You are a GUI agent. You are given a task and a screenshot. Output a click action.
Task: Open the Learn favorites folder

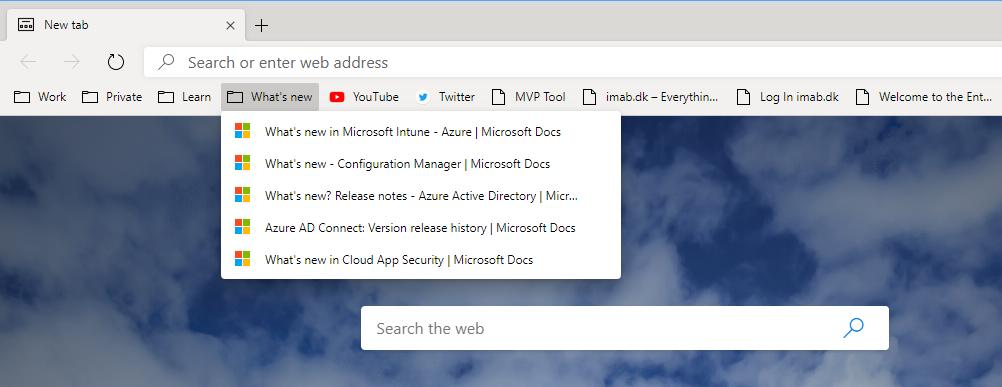(184, 97)
